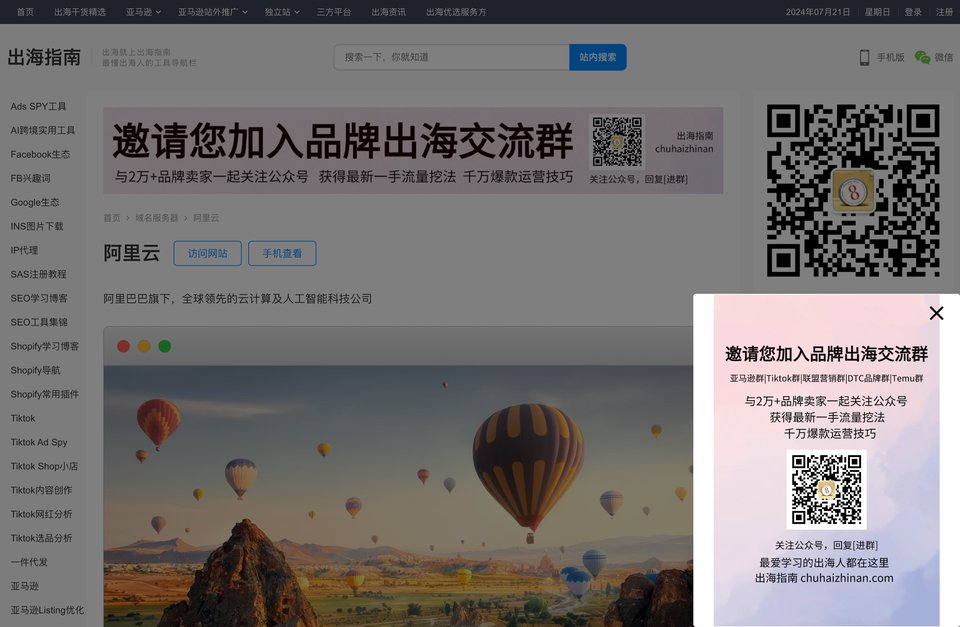Open SEO工具集锦 in the sidebar
Screen dimensions: 960x627
click(39, 322)
